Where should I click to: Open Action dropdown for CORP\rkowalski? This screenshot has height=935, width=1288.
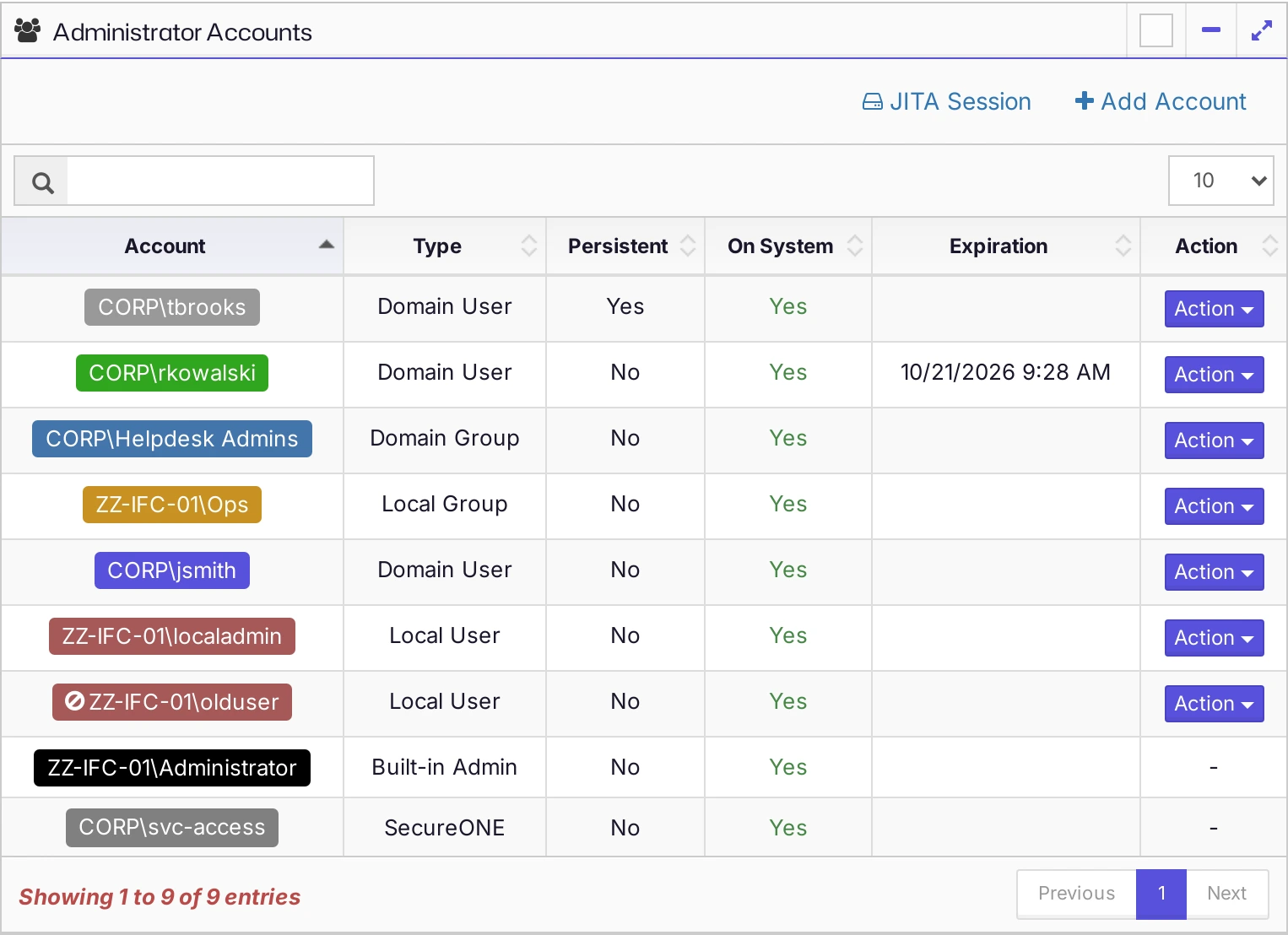1214,375
